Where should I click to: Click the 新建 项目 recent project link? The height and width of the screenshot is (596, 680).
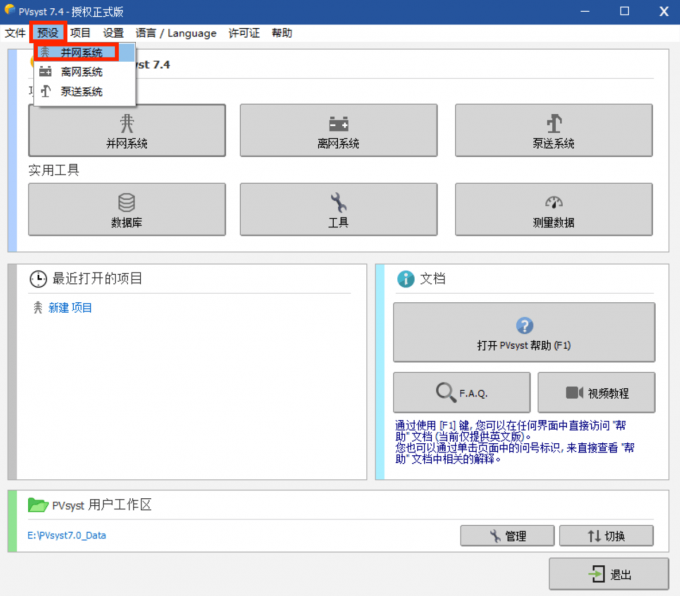70,308
